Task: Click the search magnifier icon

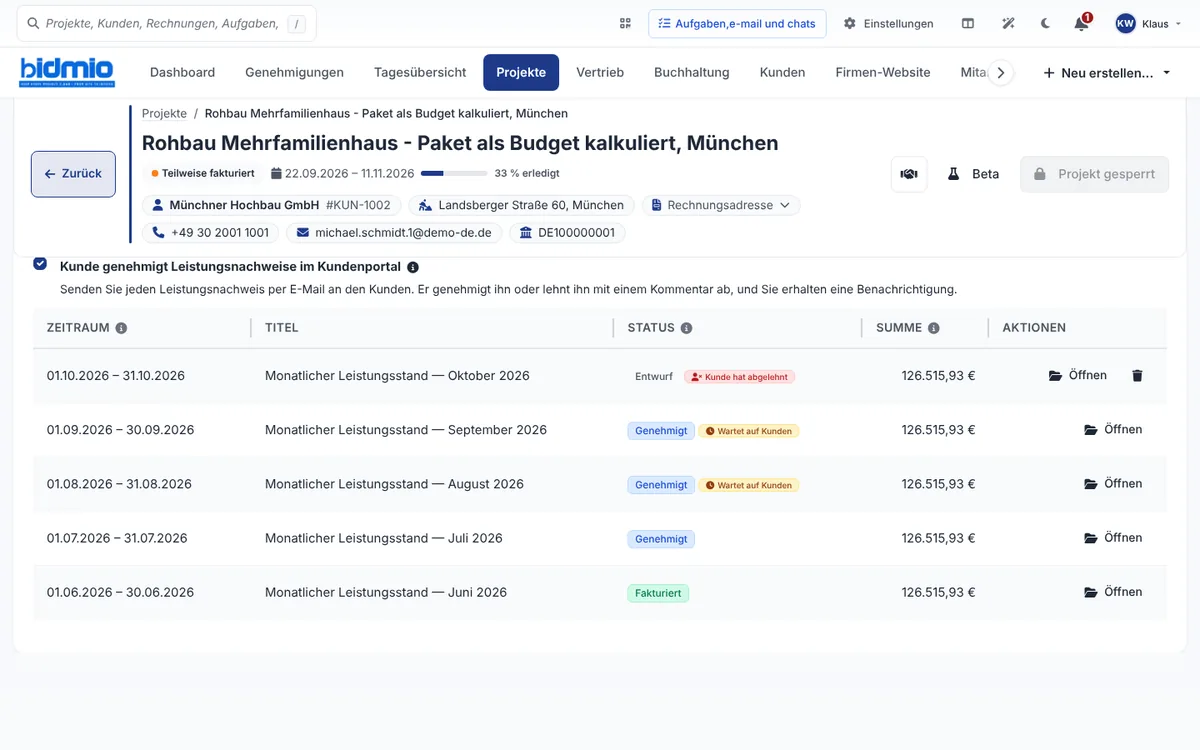Action: click(34, 23)
